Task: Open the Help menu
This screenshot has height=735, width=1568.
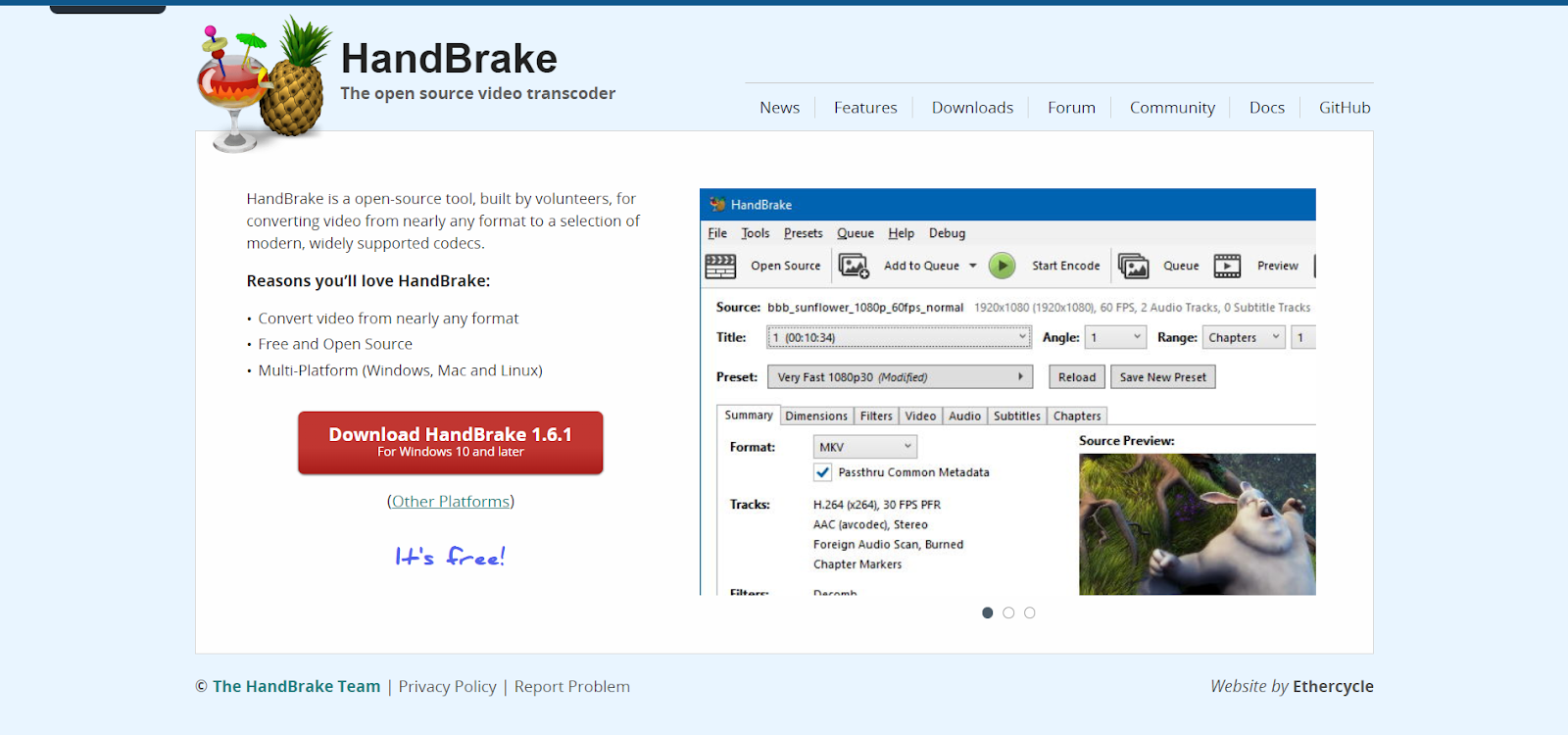Action: coord(901,233)
